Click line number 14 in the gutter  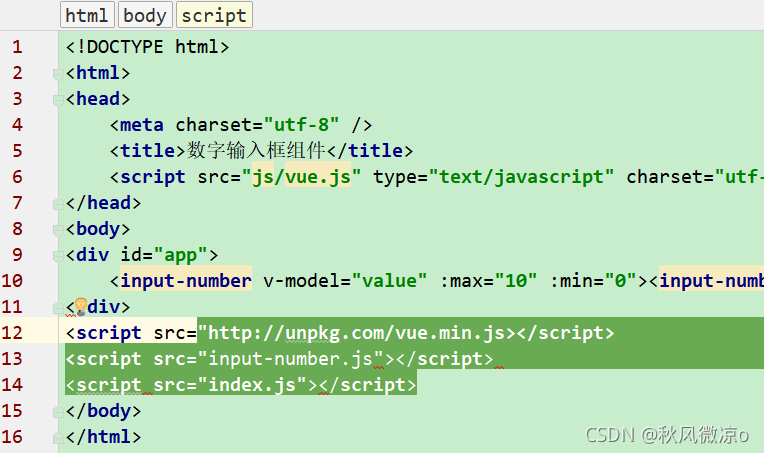point(12,385)
